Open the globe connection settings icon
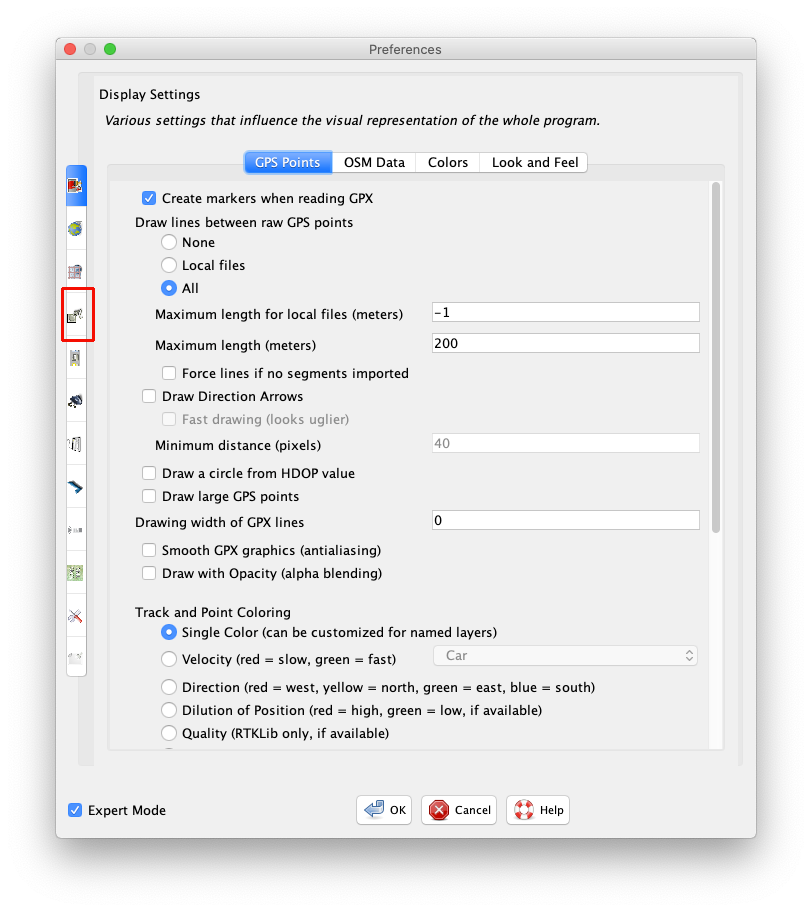 pyautogui.click(x=76, y=229)
